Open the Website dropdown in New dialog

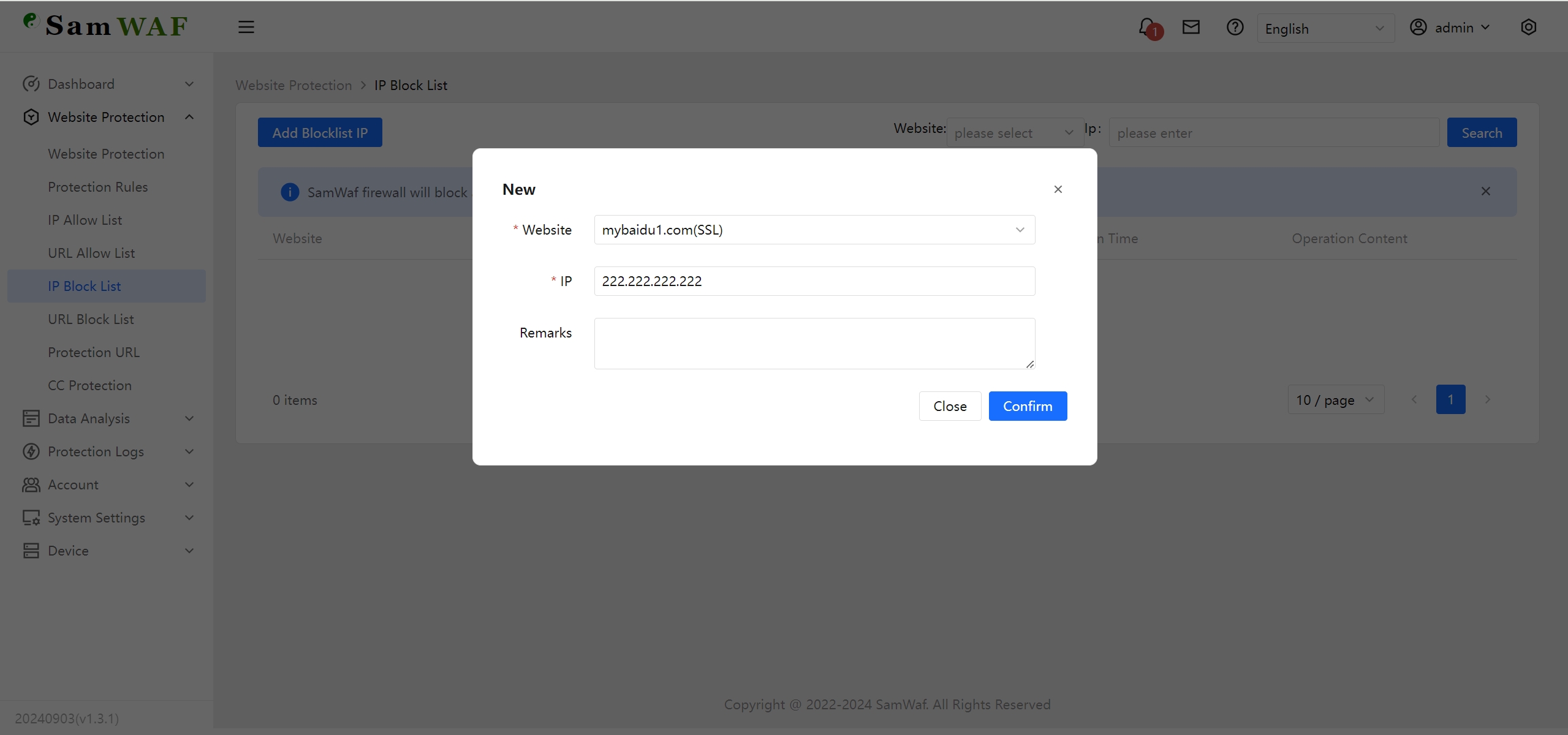[814, 230]
